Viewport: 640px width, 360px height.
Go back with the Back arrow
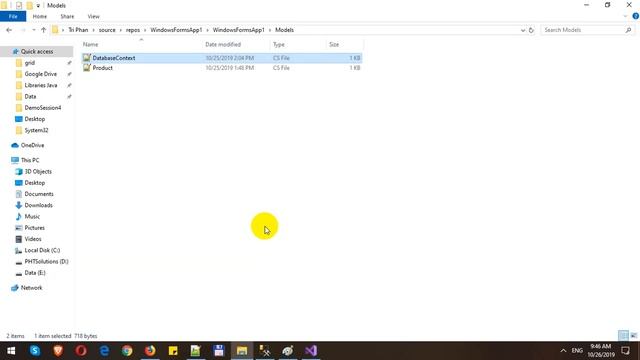coord(9,30)
